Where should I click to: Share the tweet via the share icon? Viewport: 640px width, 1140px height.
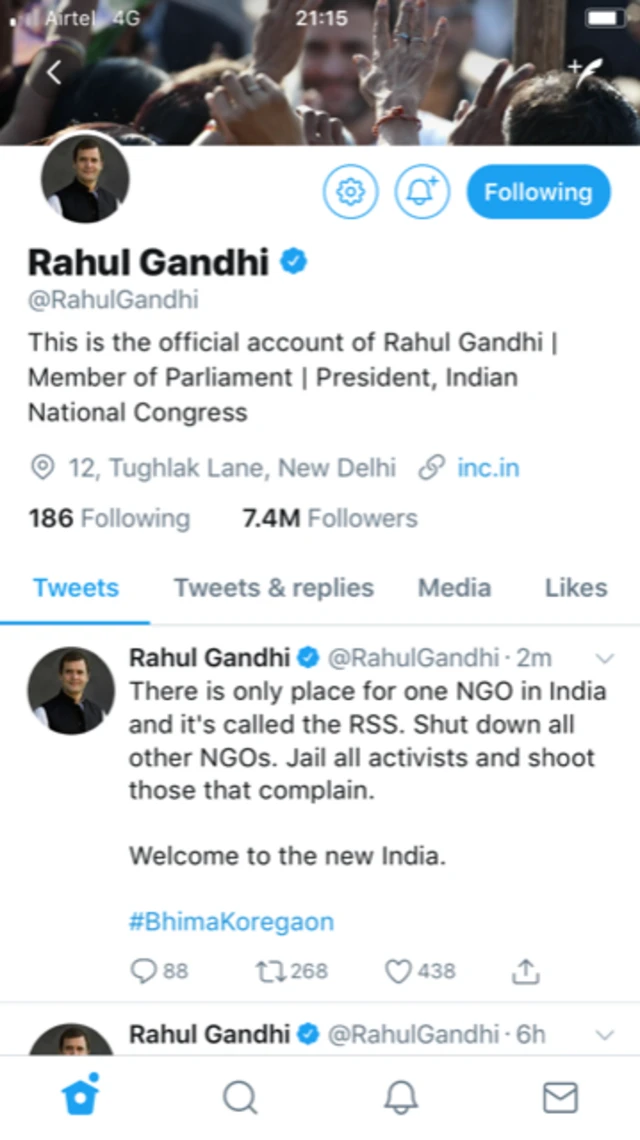pyautogui.click(x=526, y=970)
